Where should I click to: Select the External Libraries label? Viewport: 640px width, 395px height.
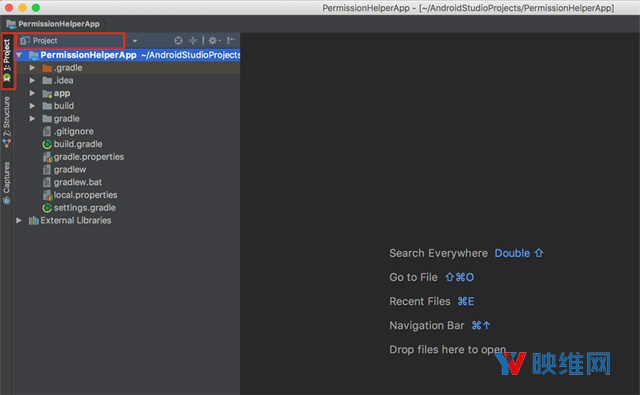point(76,220)
